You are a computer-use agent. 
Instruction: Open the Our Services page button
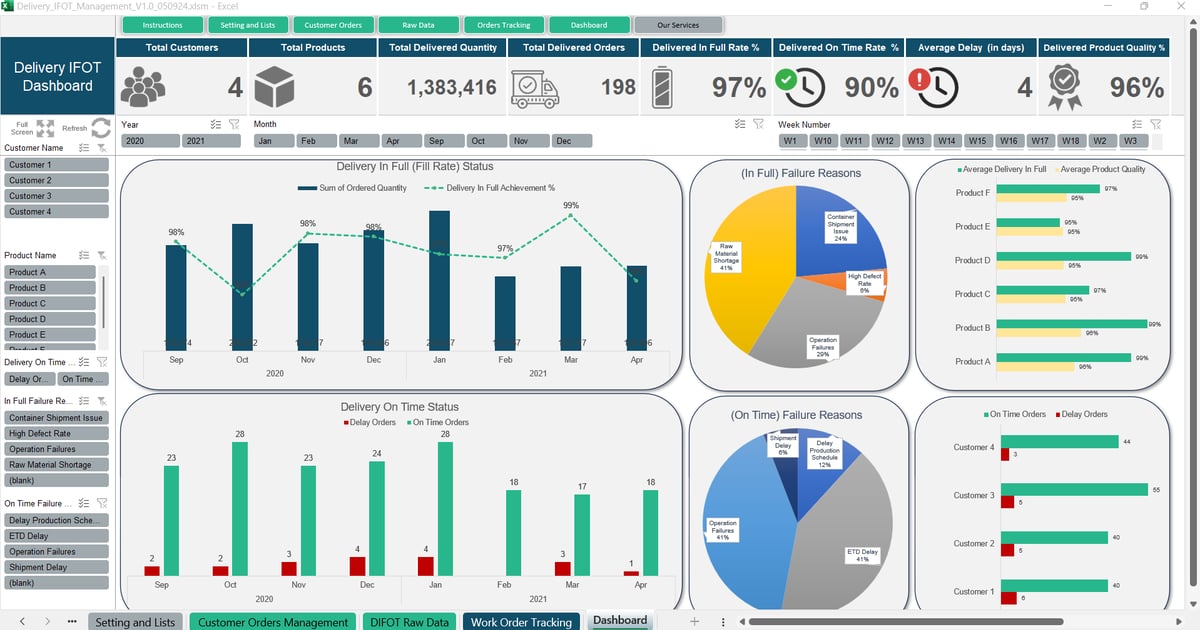(x=679, y=25)
